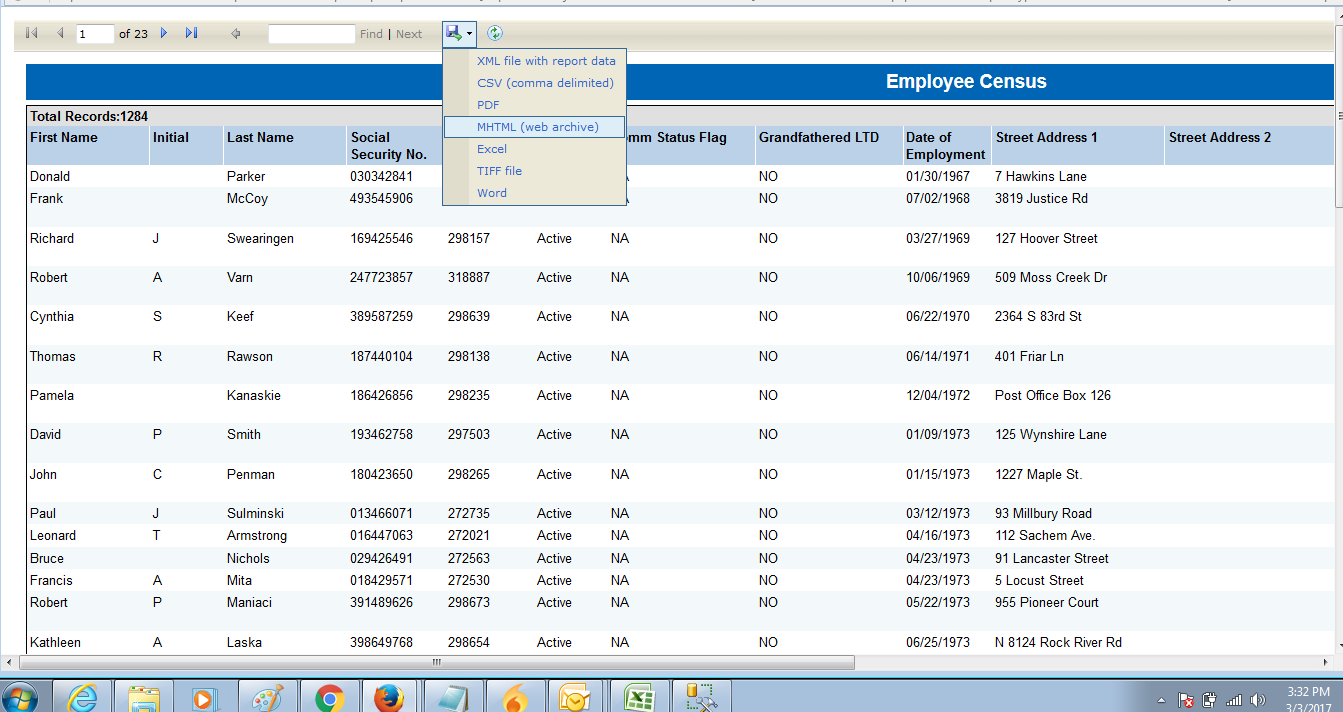Click the address 91 Lancaster Street
This screenshot has height=712, width=1343.
coord(1052,558)
